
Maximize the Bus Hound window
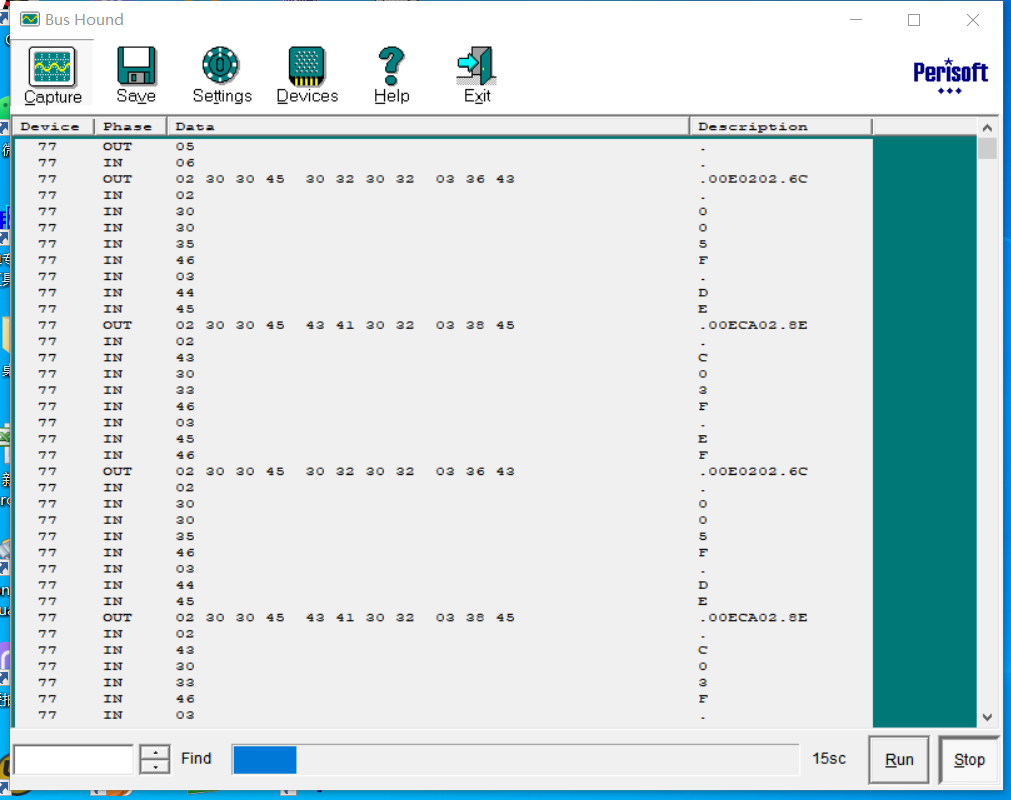click(x=914, y=20)
